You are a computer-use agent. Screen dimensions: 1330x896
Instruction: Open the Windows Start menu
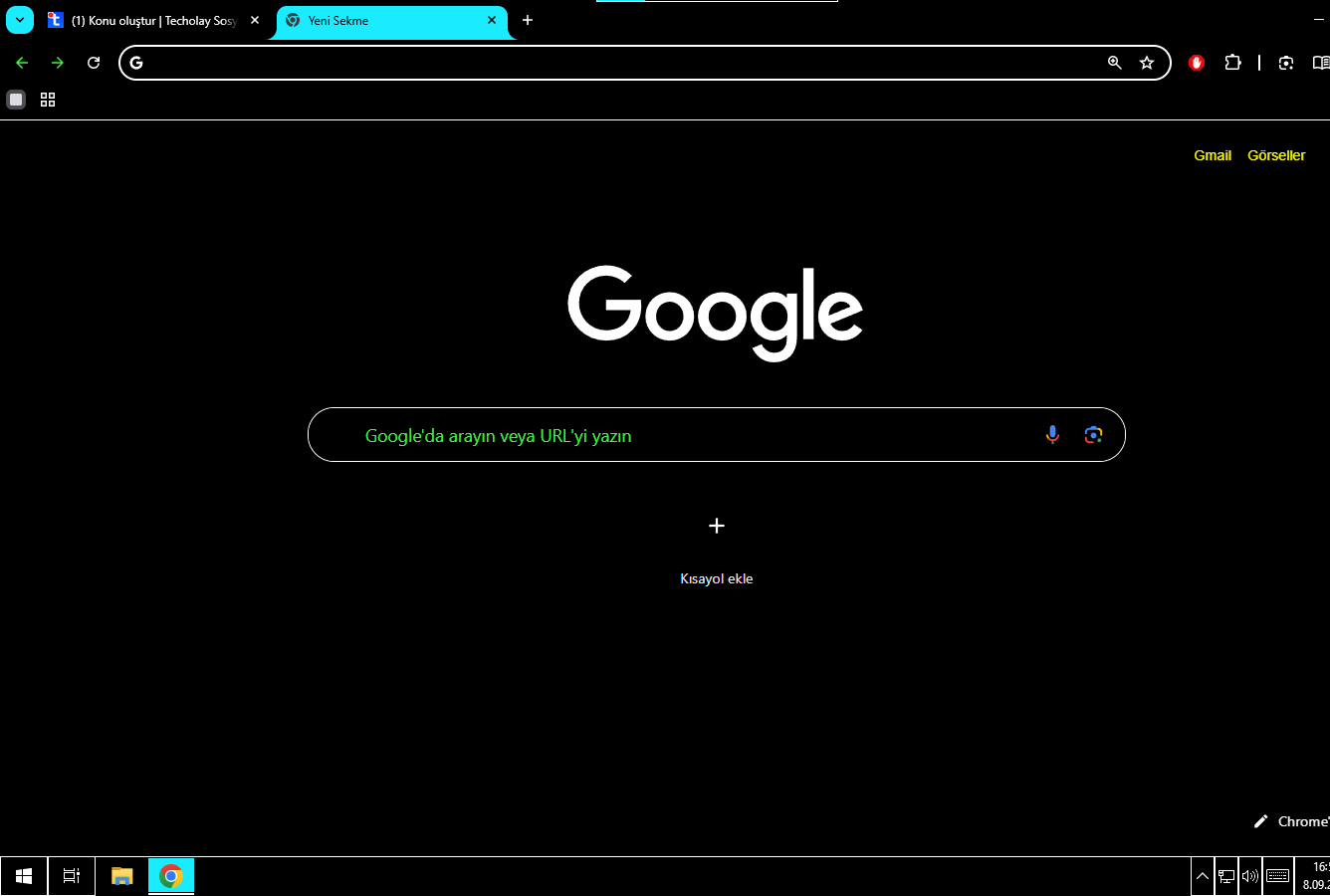tap(24, 876)
